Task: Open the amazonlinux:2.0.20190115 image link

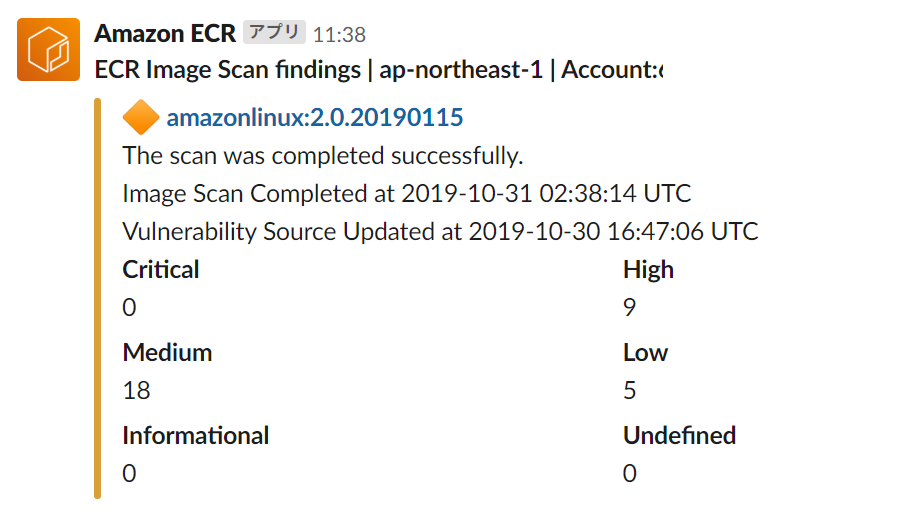Action: coord(315,118)
